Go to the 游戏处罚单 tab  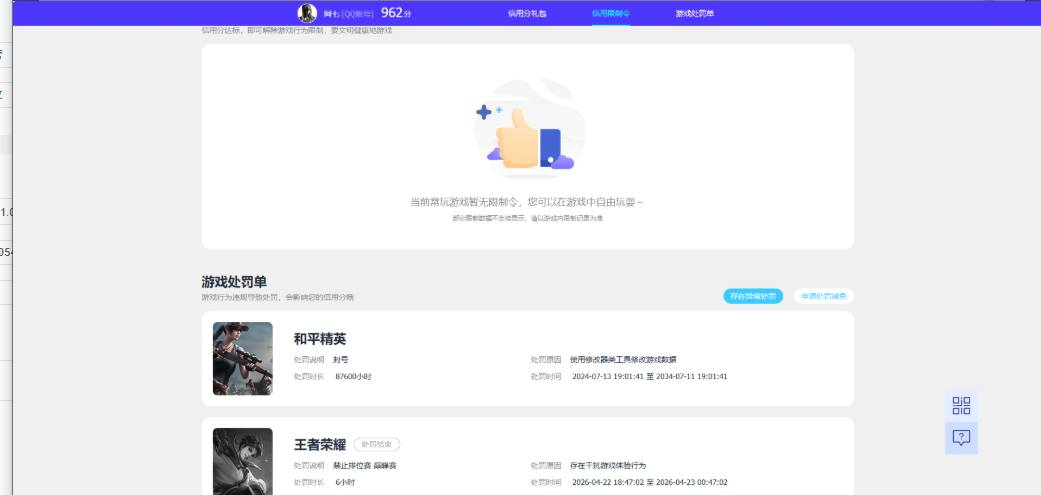[x=694, y=13]
